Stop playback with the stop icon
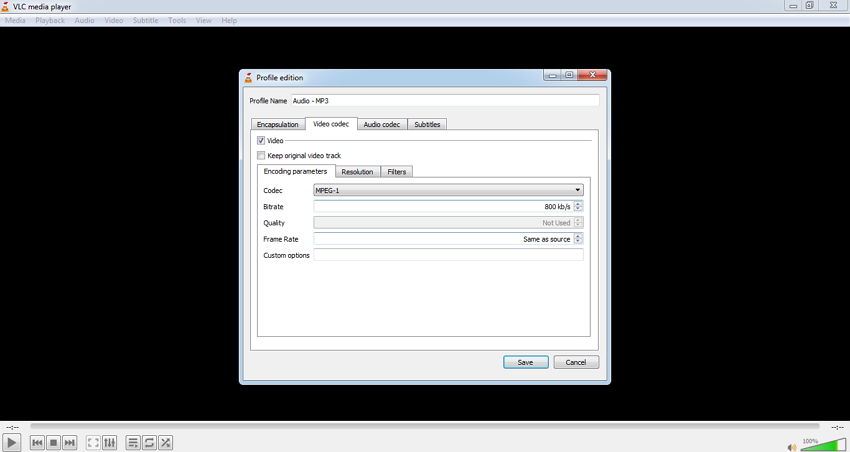Viewport: 850px width, 452px height. click(x=53, y=443)
